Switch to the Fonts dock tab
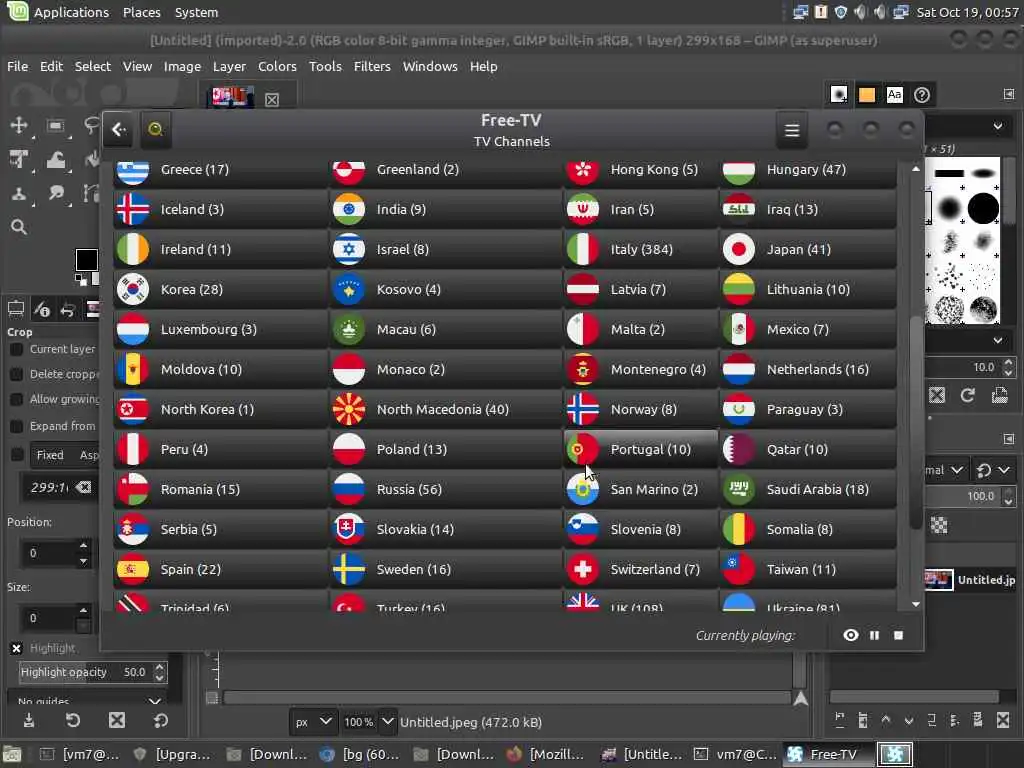 pyautogui.click(x=894, y=95)
